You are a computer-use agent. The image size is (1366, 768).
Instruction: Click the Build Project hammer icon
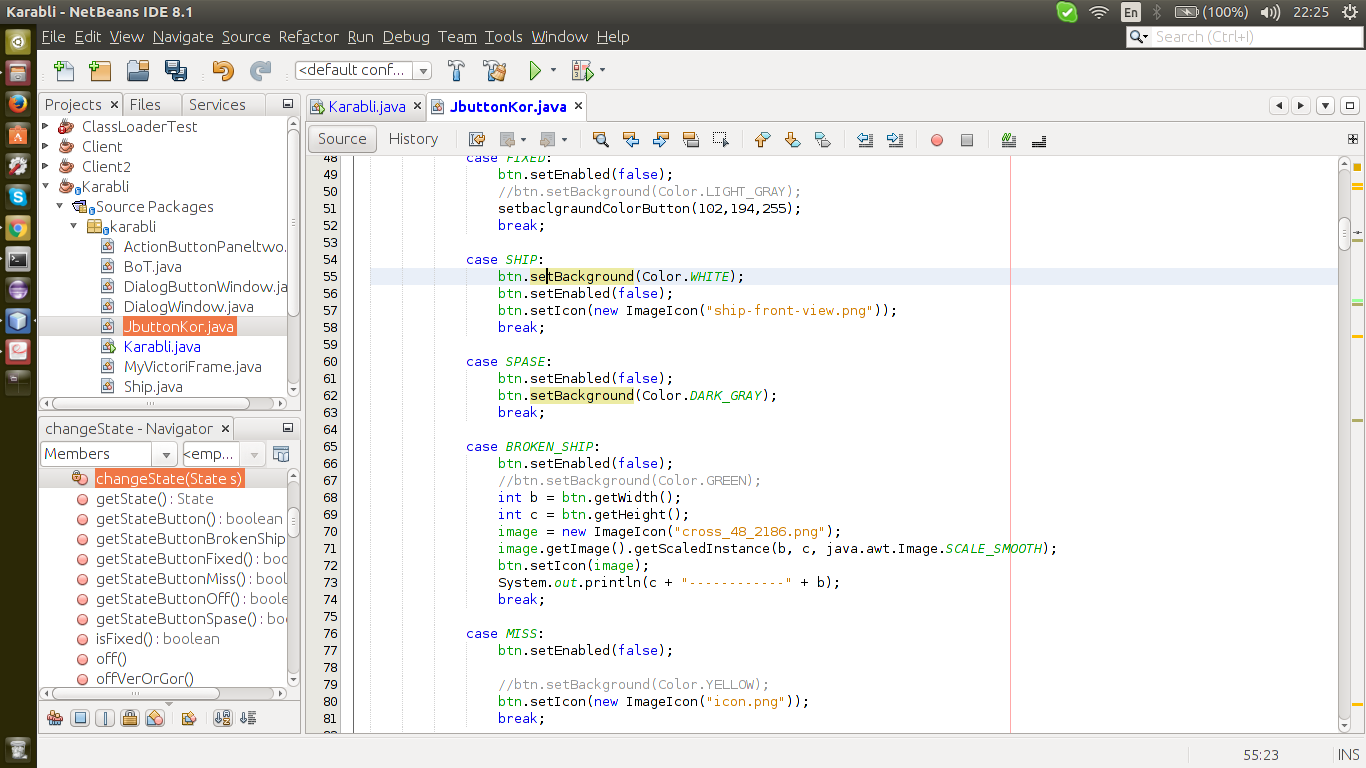457,71
